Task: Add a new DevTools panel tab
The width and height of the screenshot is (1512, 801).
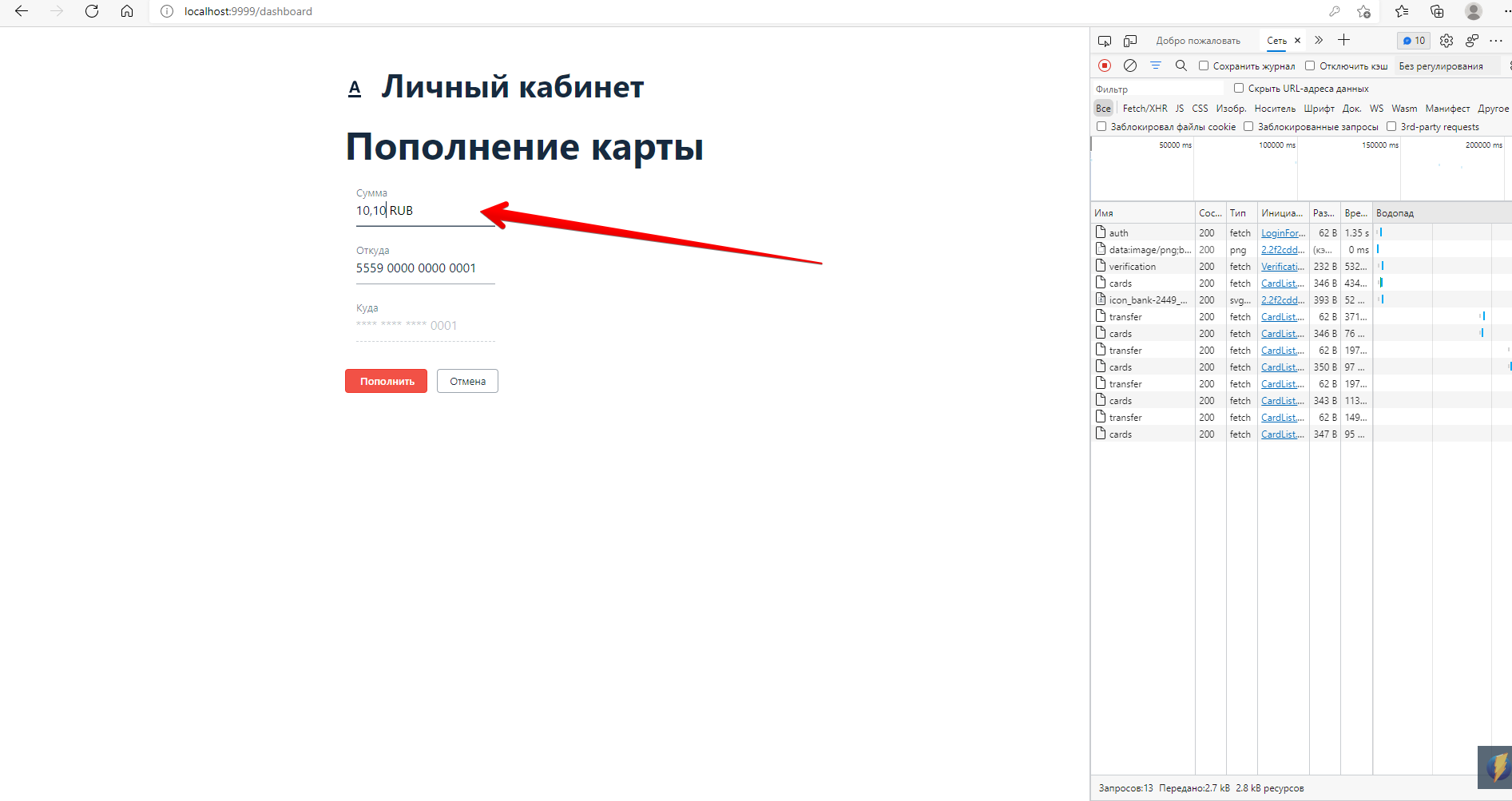Action: 1343,39
